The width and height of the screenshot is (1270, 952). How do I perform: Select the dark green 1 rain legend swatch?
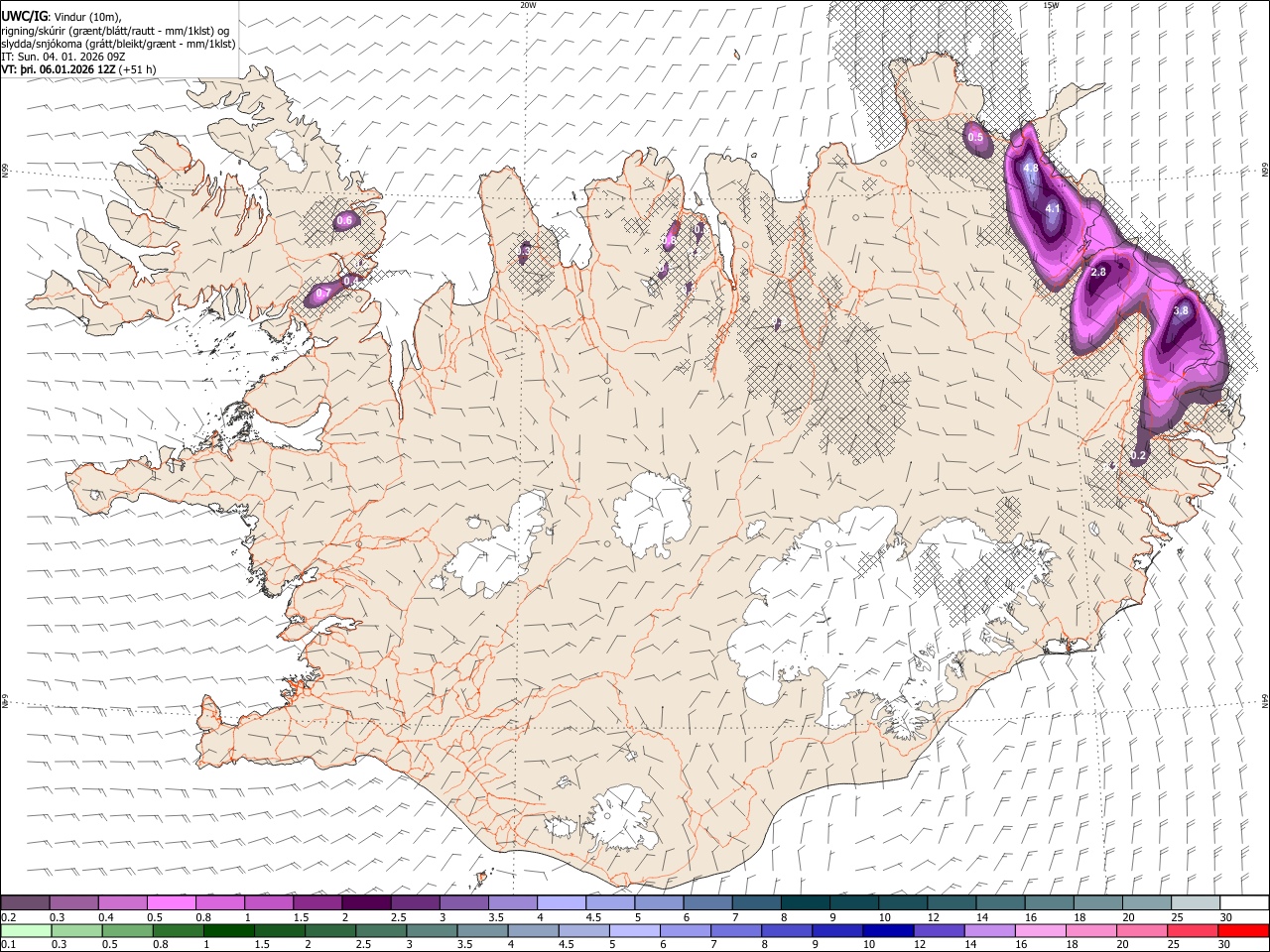coord(230,930)
